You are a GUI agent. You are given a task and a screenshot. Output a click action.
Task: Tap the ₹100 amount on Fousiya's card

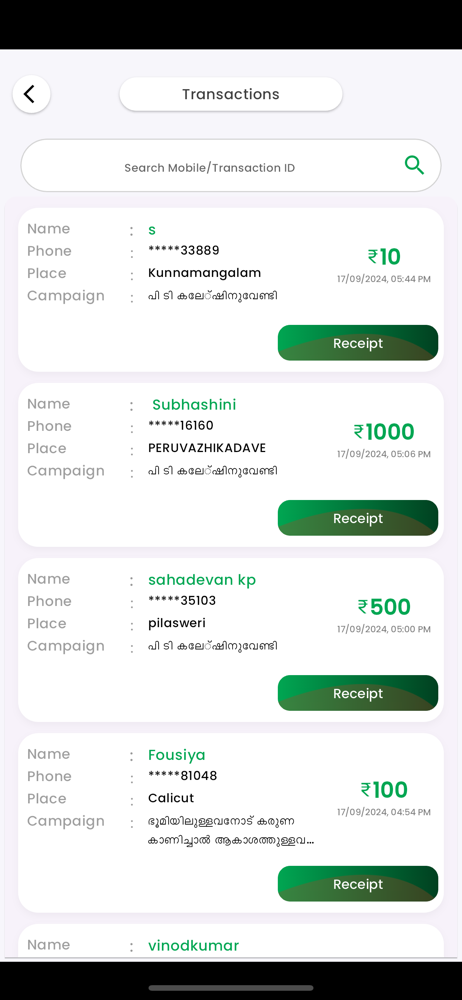384,790
